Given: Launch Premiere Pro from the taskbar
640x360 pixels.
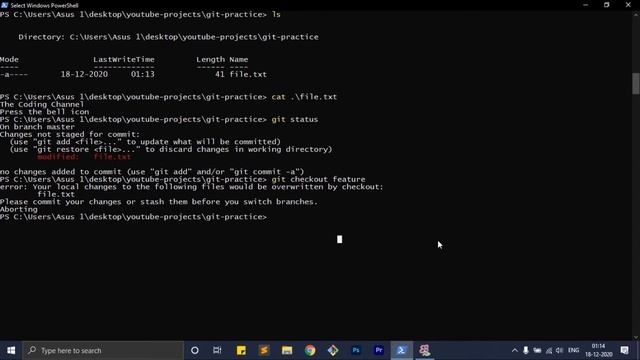Looking at the screenshot, I should (x=379, y=350).
